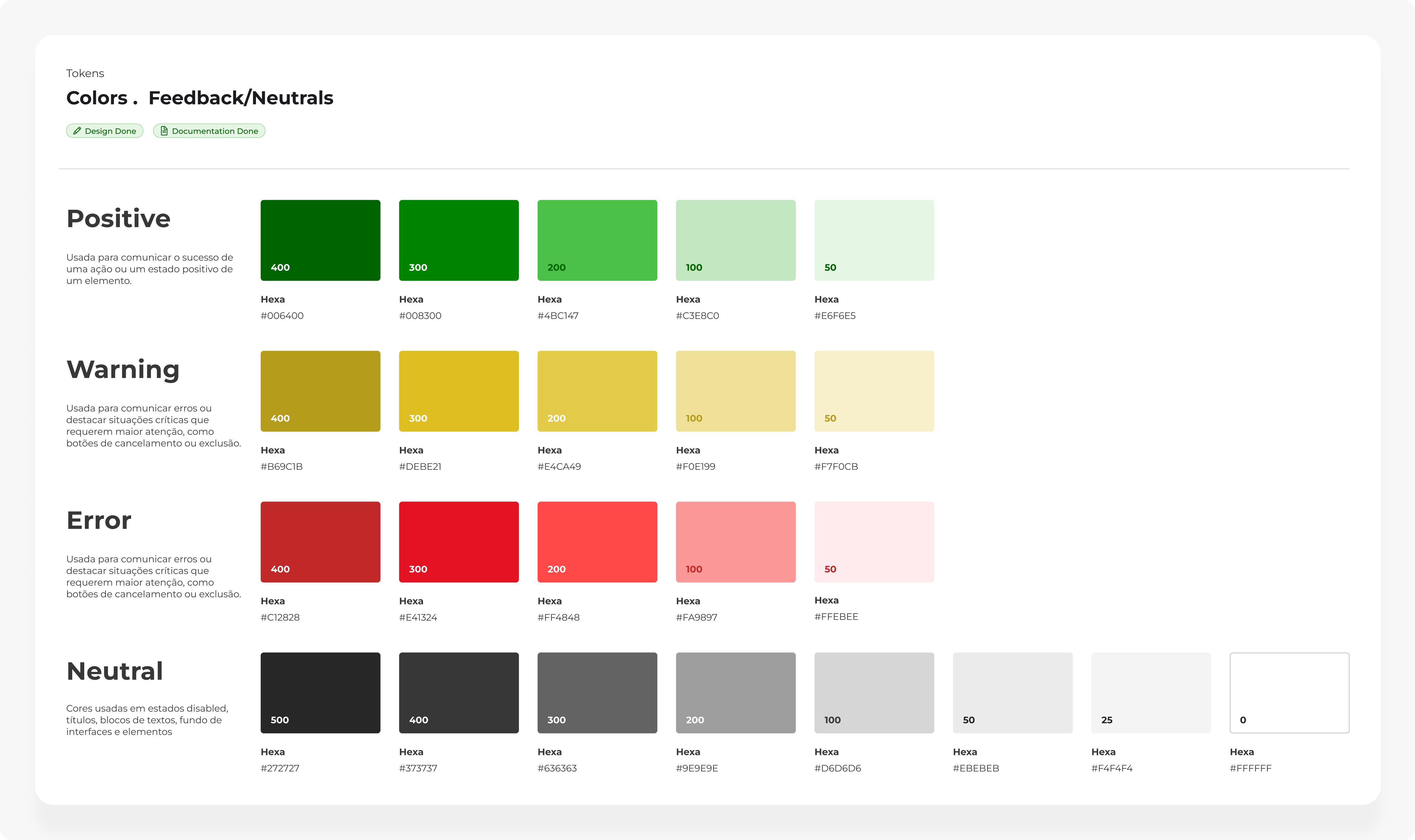Viewport: 1415px width, 840px height.
Task: Click the Neutral section heading
Action: [x=114, y=671]
